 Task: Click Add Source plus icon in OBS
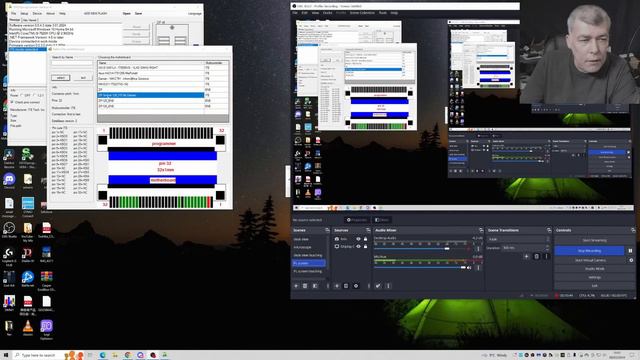point(337,286)
